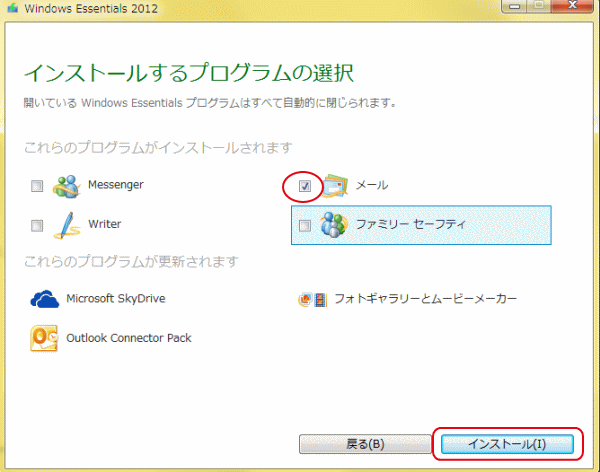Viewport: 600px width, 472px height.
Task: Click the Microsoft SkyDrive text
Action: 116,299
